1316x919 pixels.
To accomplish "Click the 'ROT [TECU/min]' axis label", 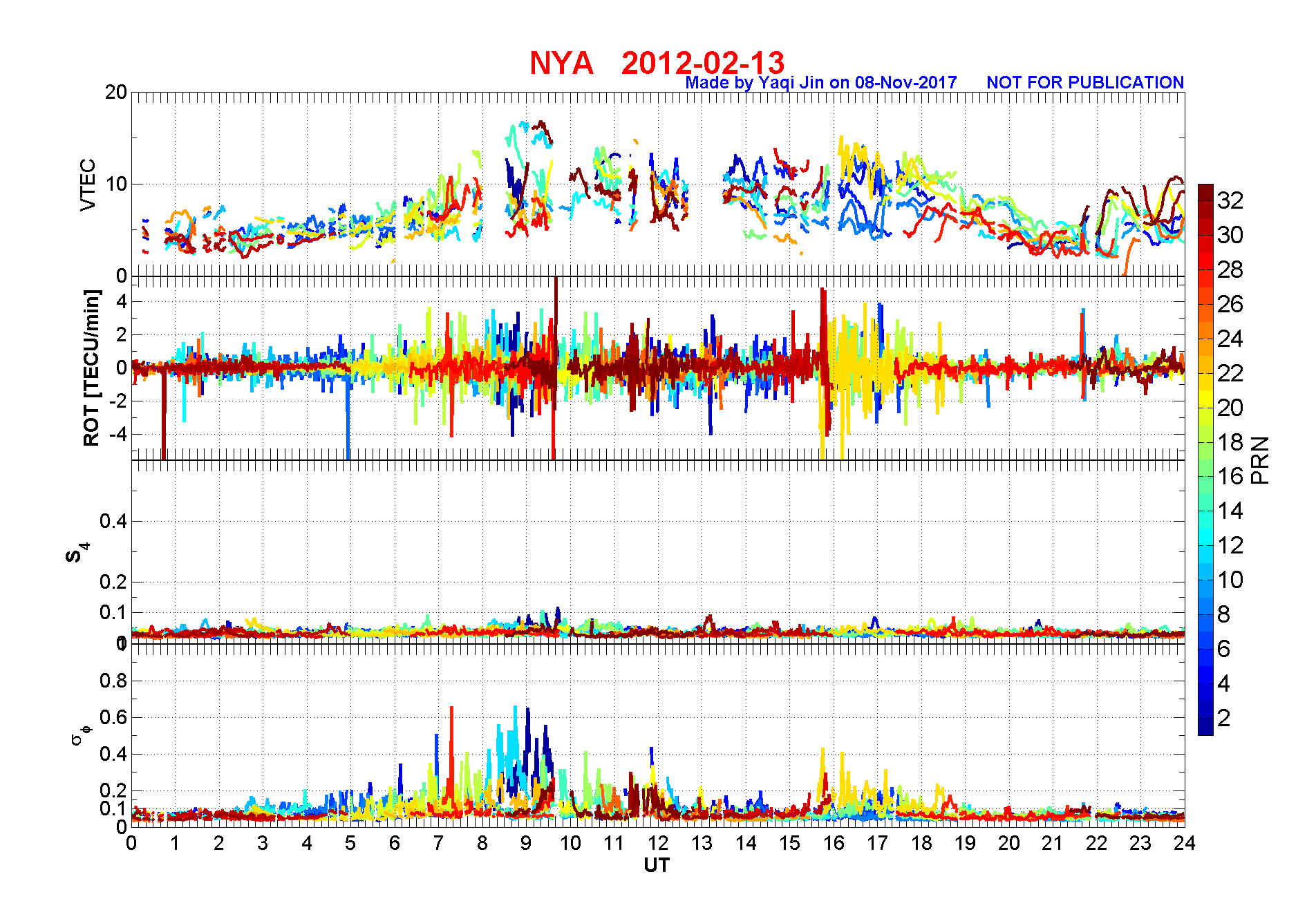I will [91, 368].
